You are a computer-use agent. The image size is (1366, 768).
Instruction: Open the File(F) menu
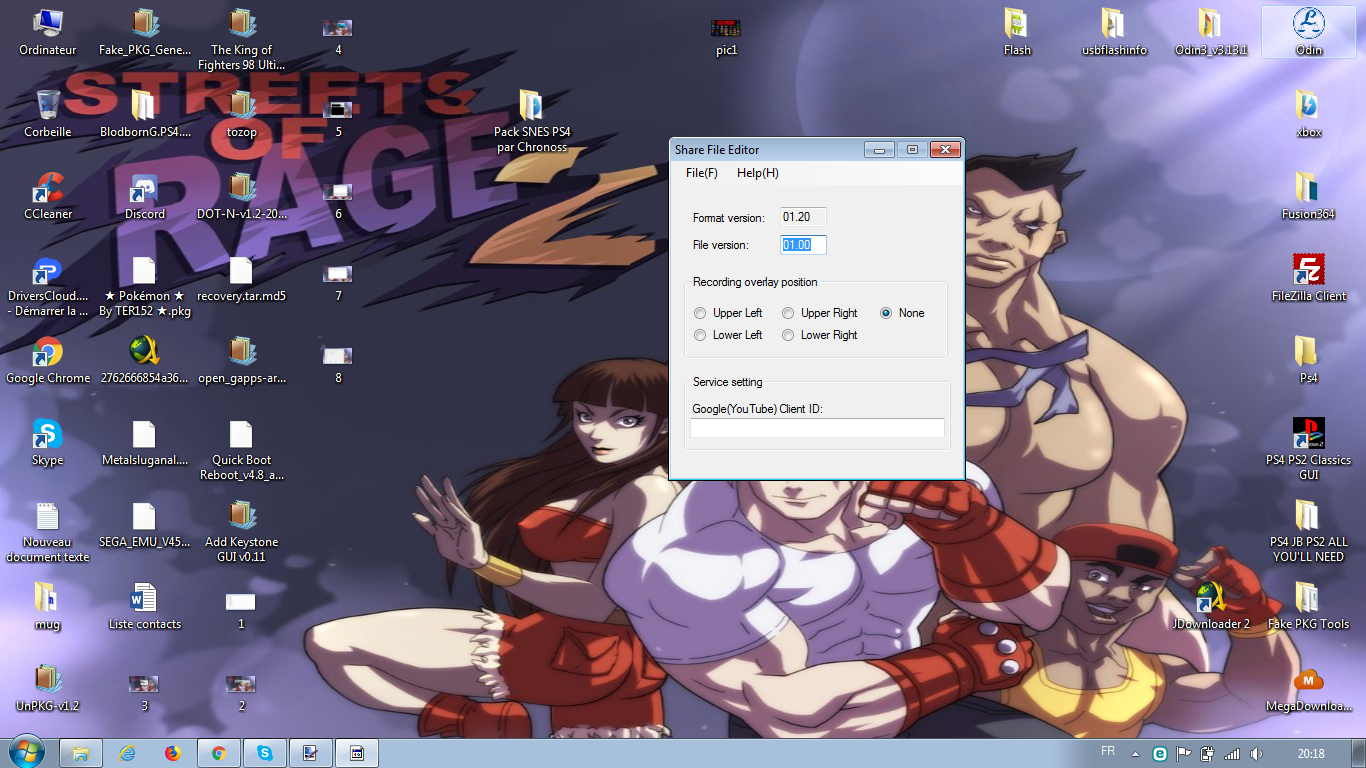(701, 173)
